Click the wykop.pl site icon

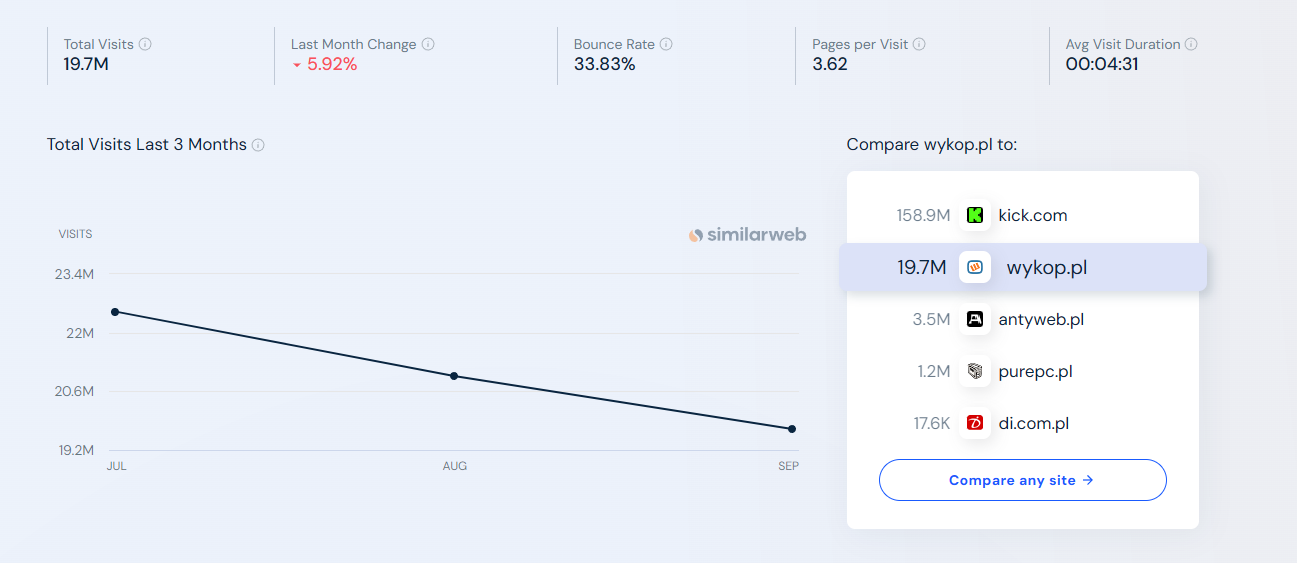pos(975,267)
